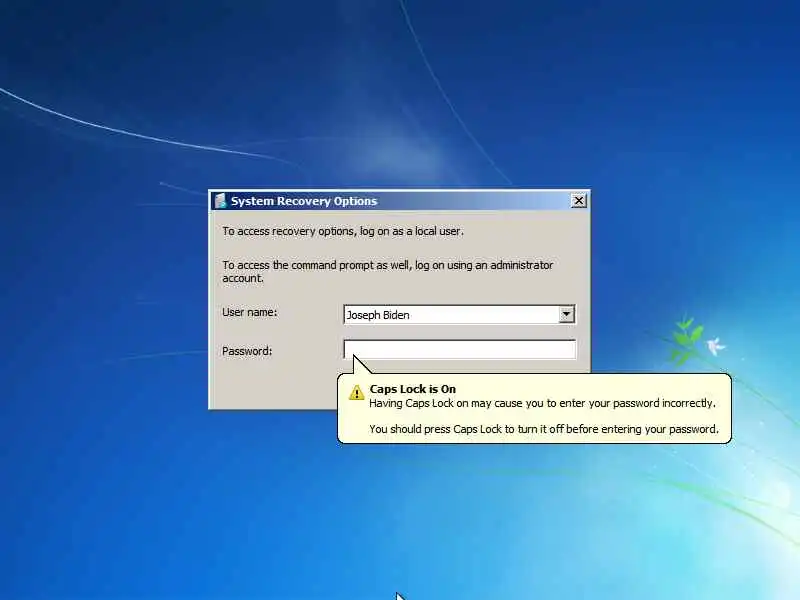Close the System Recovery Options dialog

pos(579,201)
